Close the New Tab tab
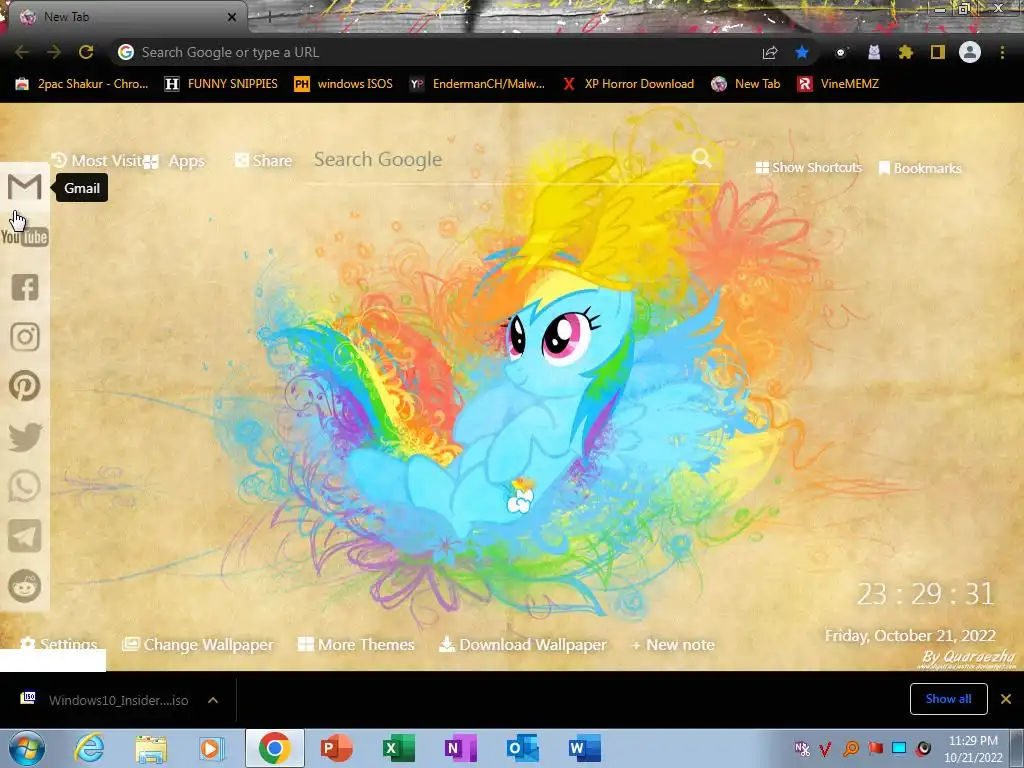This screenshot has width=1024, height=768. (231, 17)
